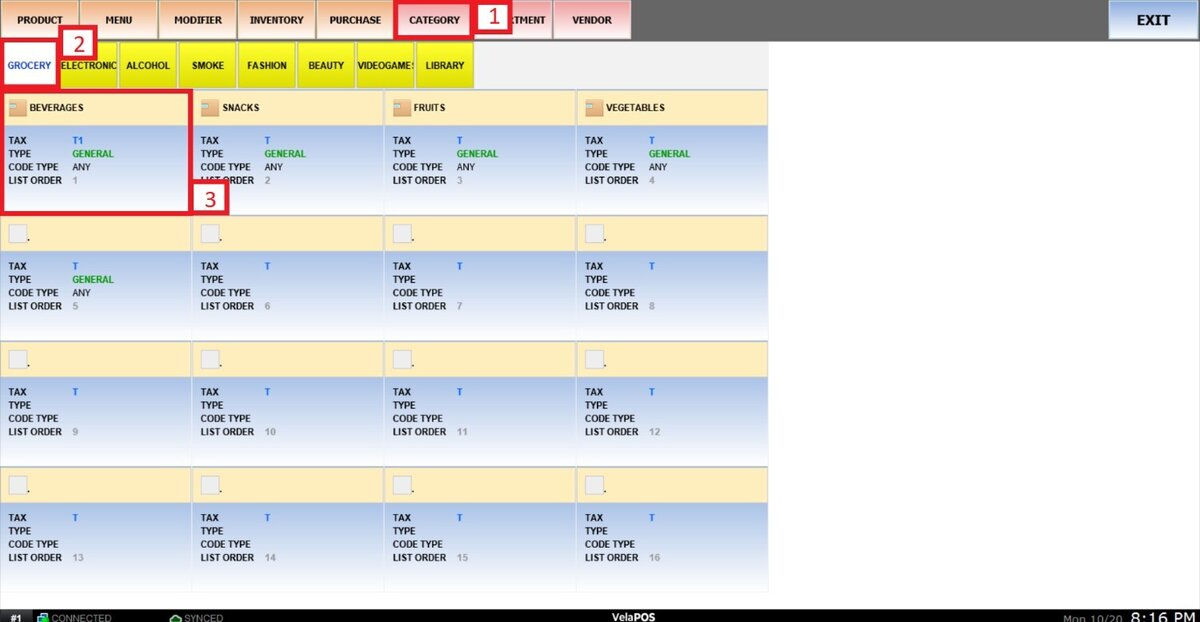
Task: Click the SNACKS category title
Action: coord(241,108)
